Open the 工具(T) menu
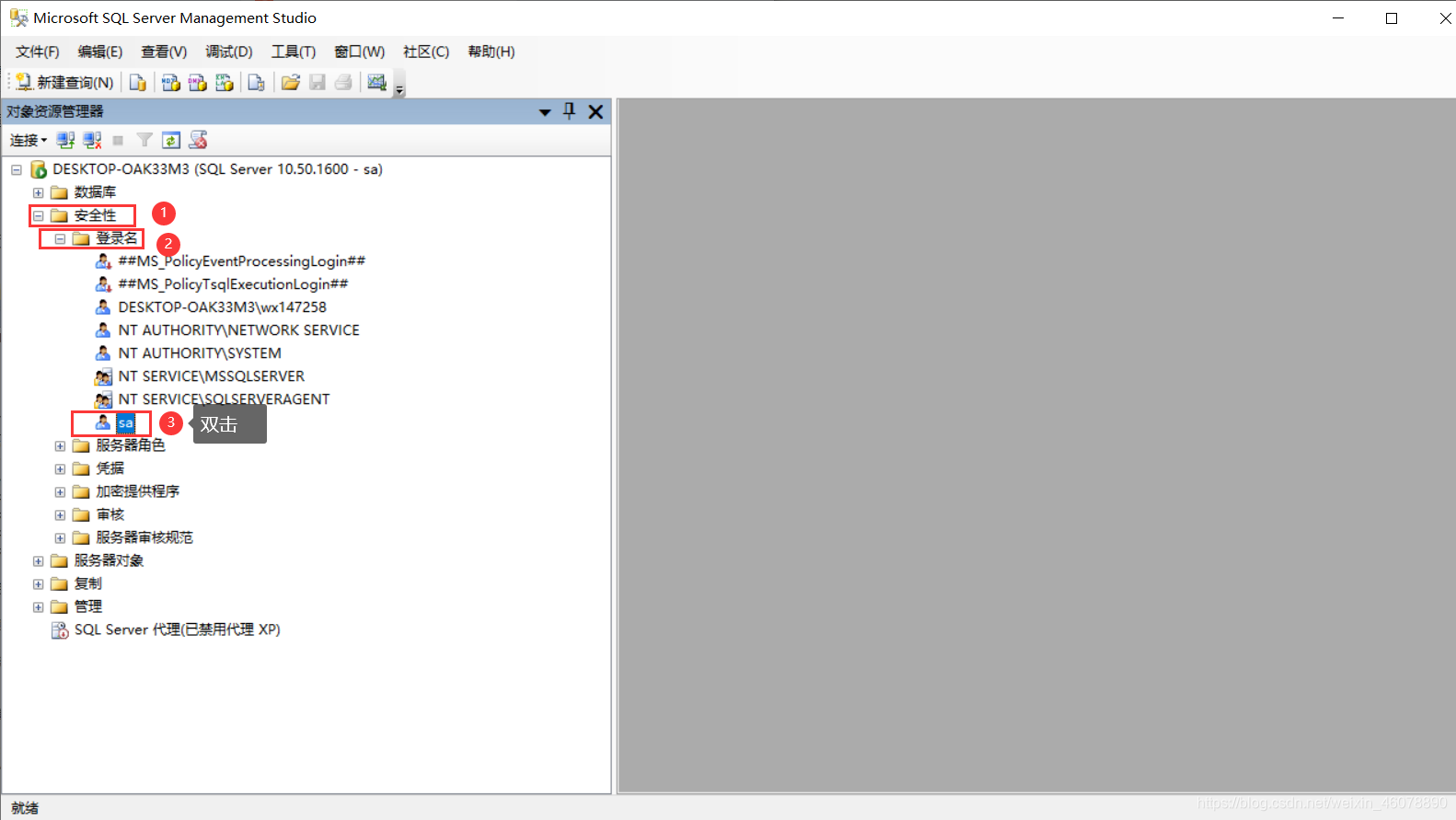Screen dimensions: 1456x820 pyautogui.click(x=294, y=52)
